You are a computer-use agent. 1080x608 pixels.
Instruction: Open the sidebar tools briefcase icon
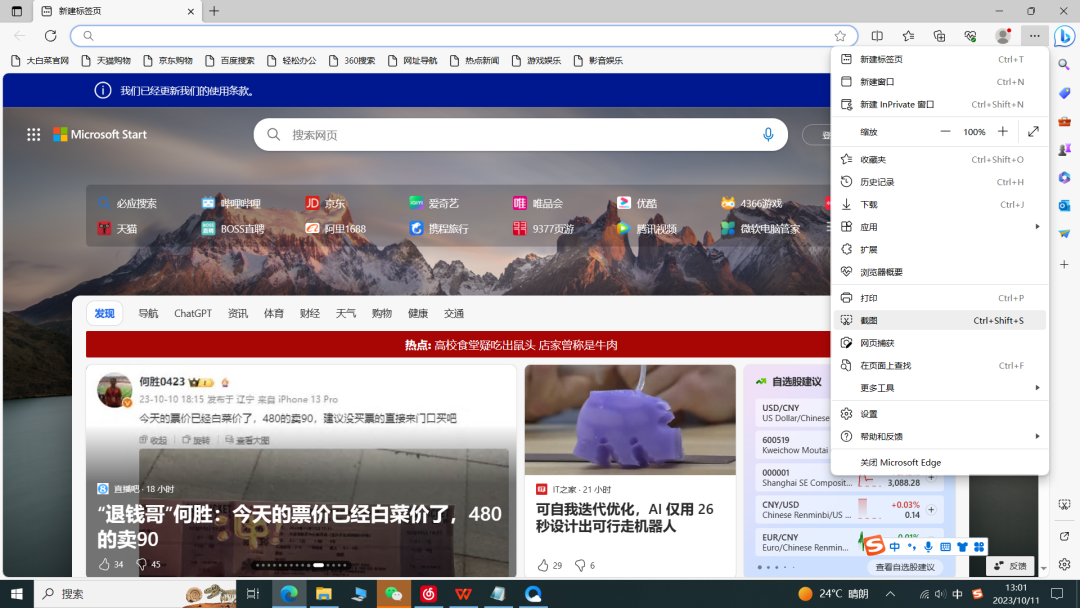[x=1064, y=121]
